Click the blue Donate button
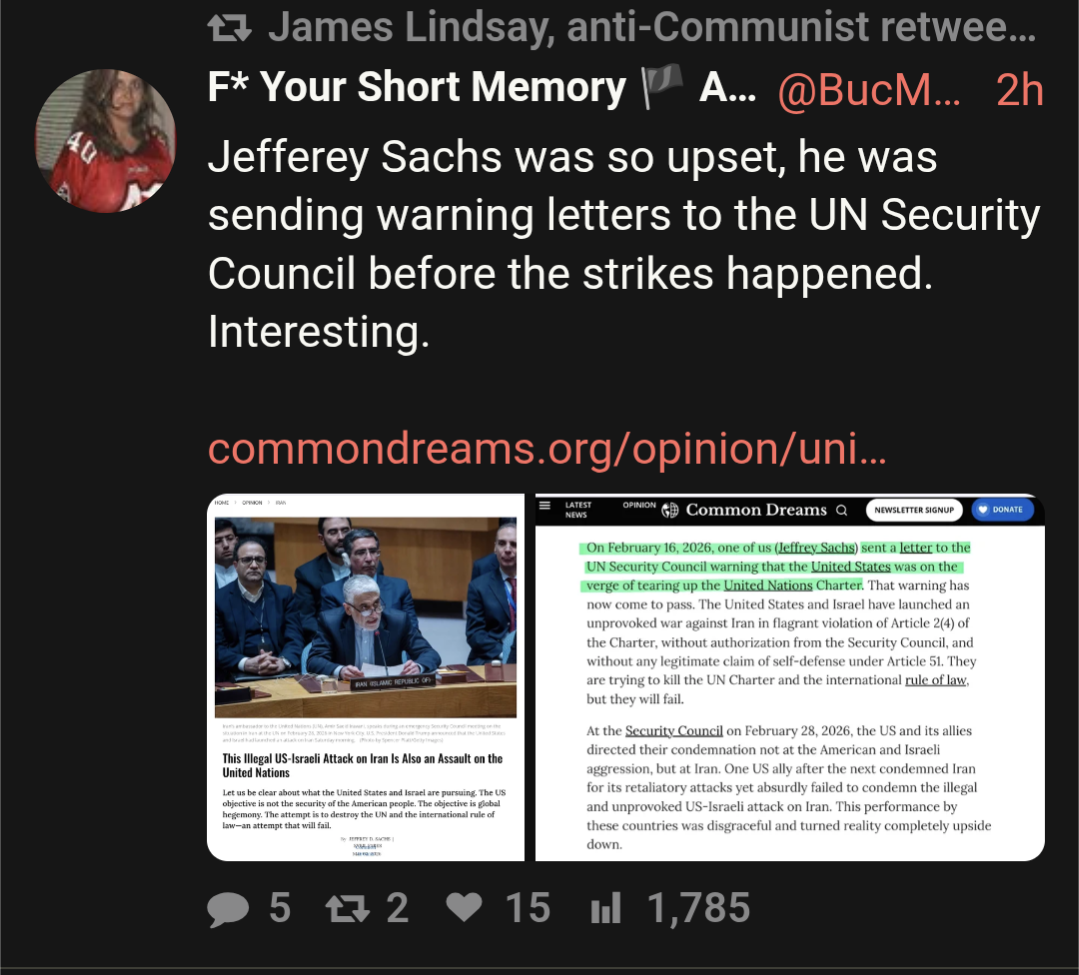Screen dimensions: 1079x975 (1002, 510)
